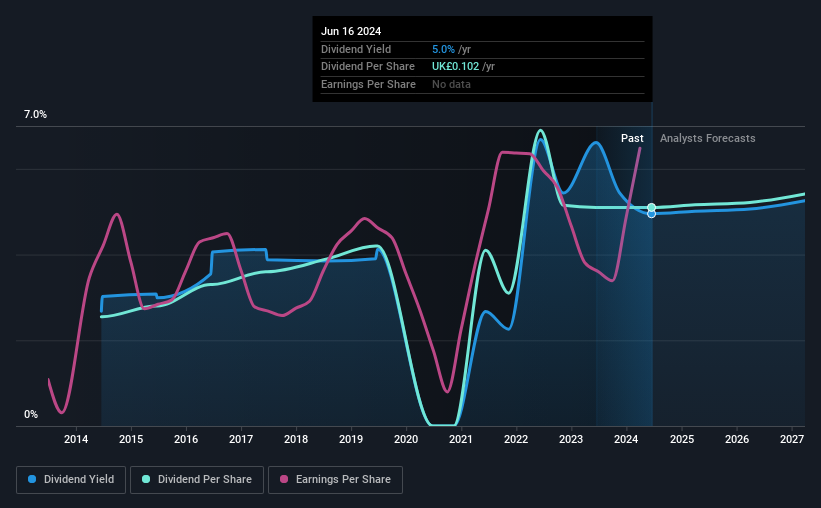Click the 2026 x-axis label

737,439
